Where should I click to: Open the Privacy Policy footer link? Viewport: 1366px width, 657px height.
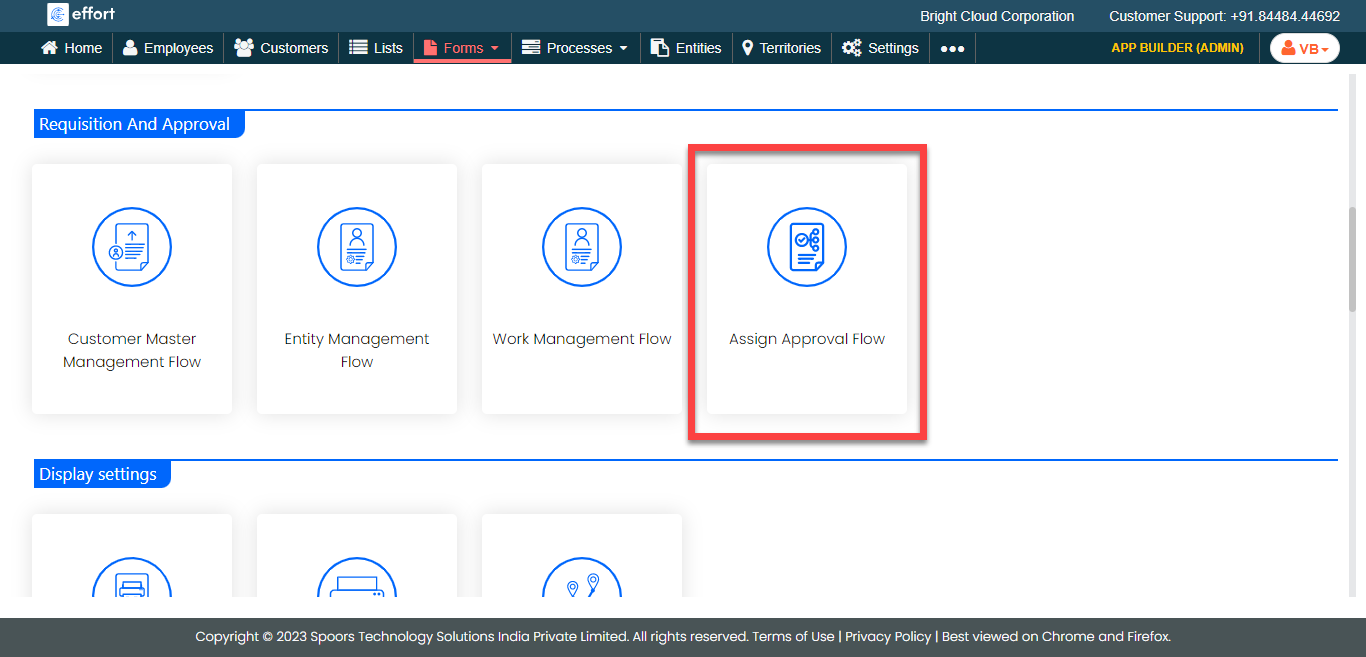pos(888,637)
